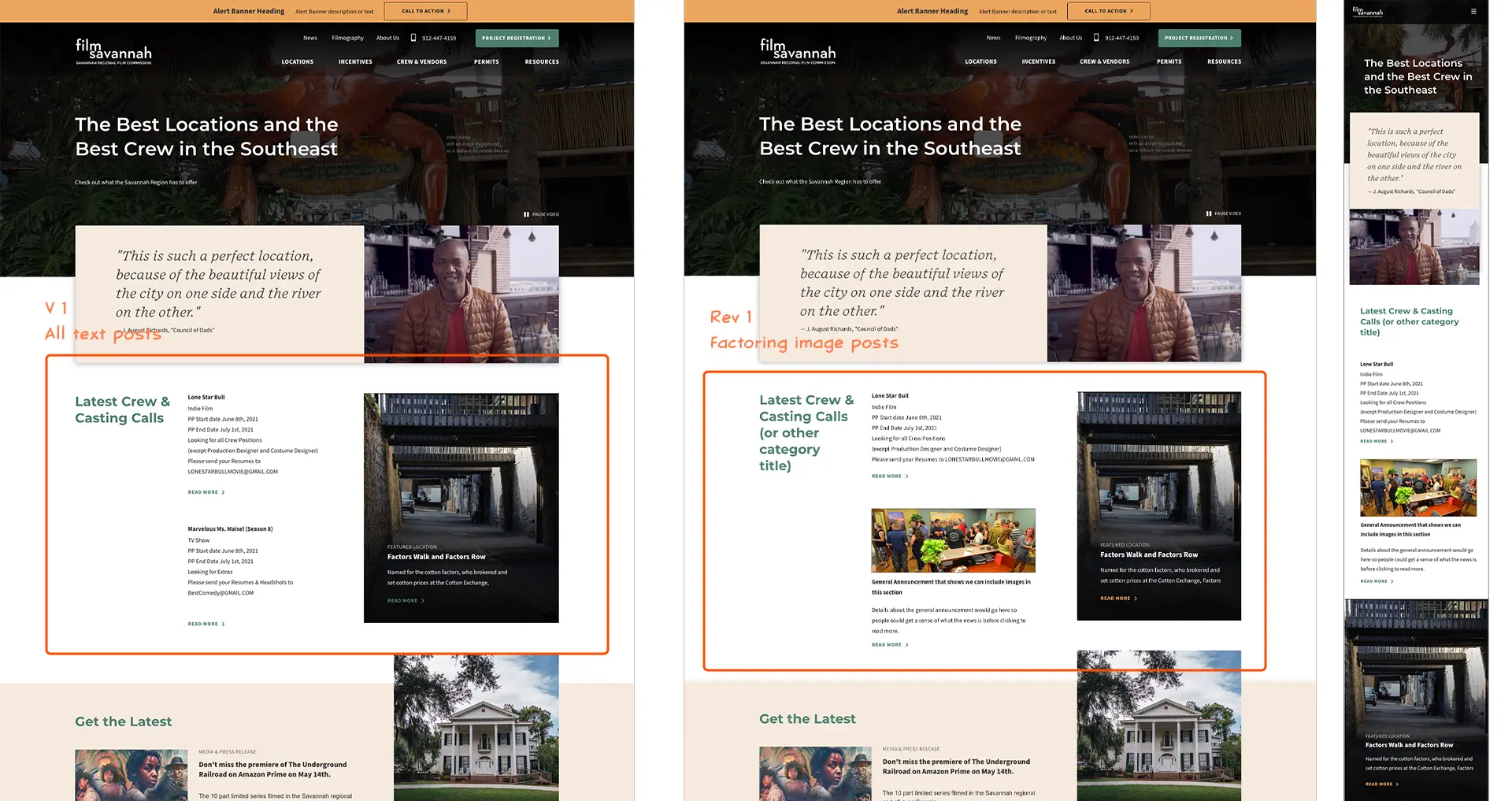Click the phone icon in the V1 mockup header

413,38
